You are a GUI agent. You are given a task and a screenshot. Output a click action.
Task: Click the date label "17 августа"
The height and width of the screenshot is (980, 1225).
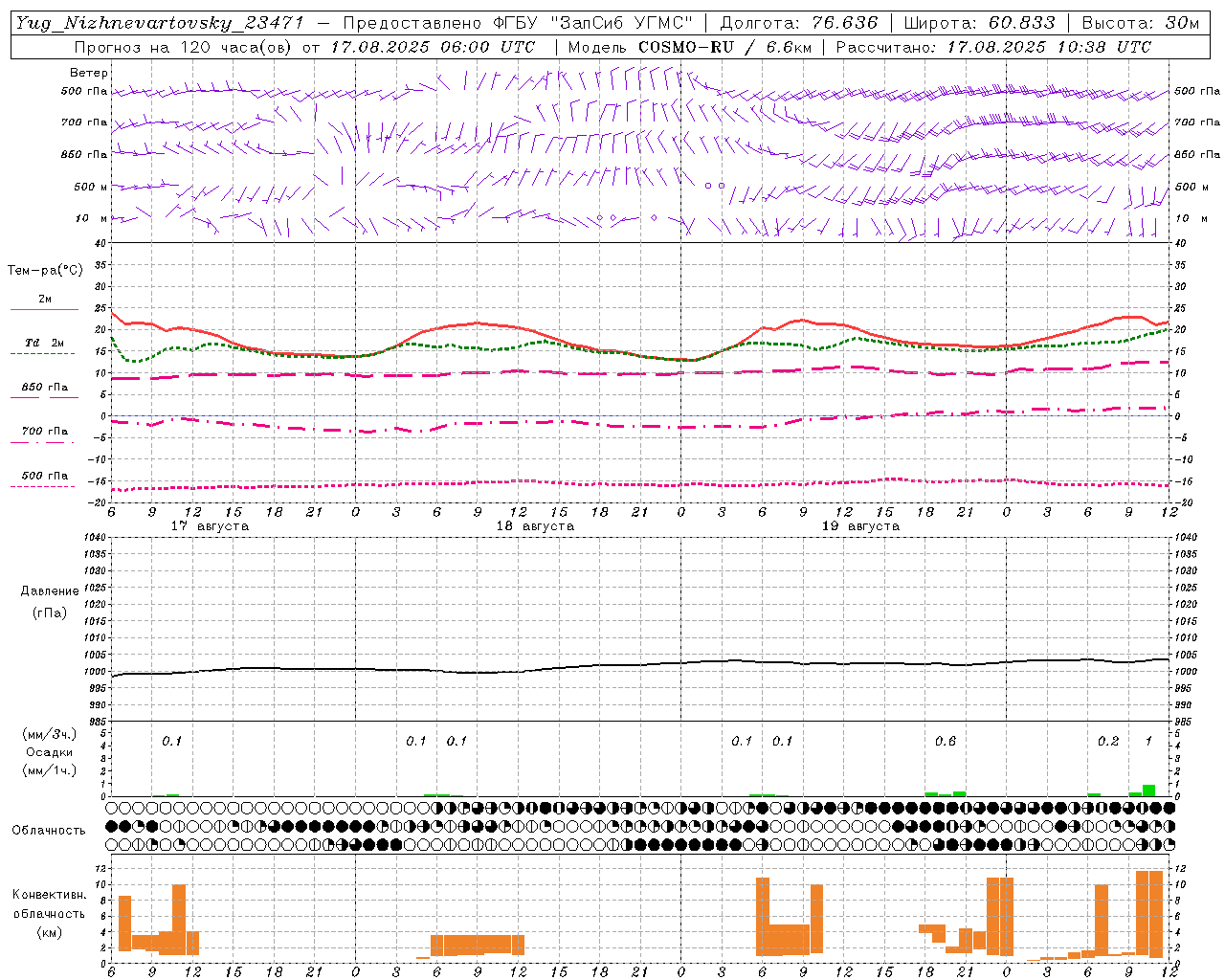[210, 526]
